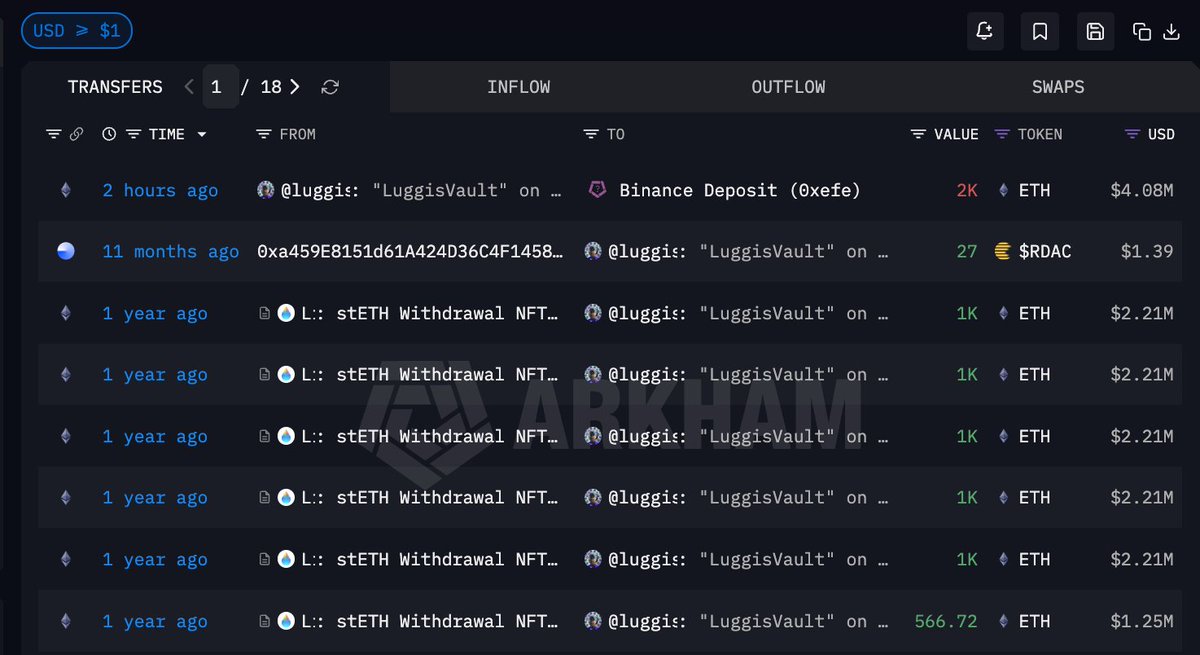Click the filter lines icon at far left header
1200x655 pixels.
point(54,134)
